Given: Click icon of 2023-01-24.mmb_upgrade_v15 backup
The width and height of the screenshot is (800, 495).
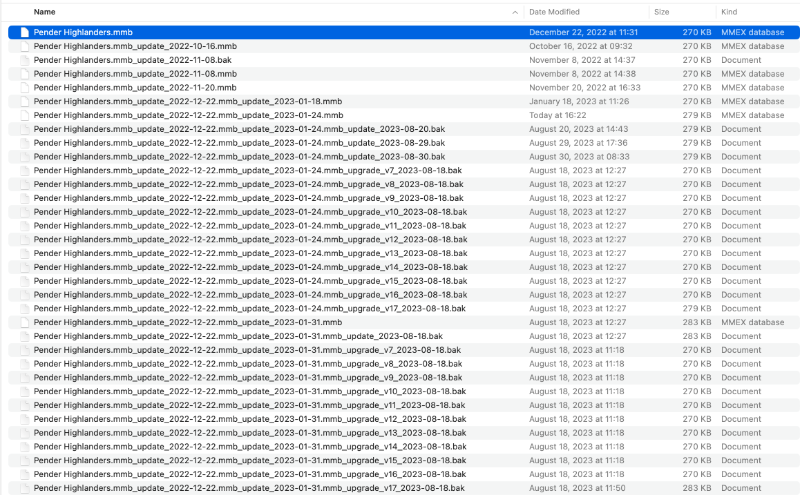Looking at the screenshot, I should tap(24, 280).
